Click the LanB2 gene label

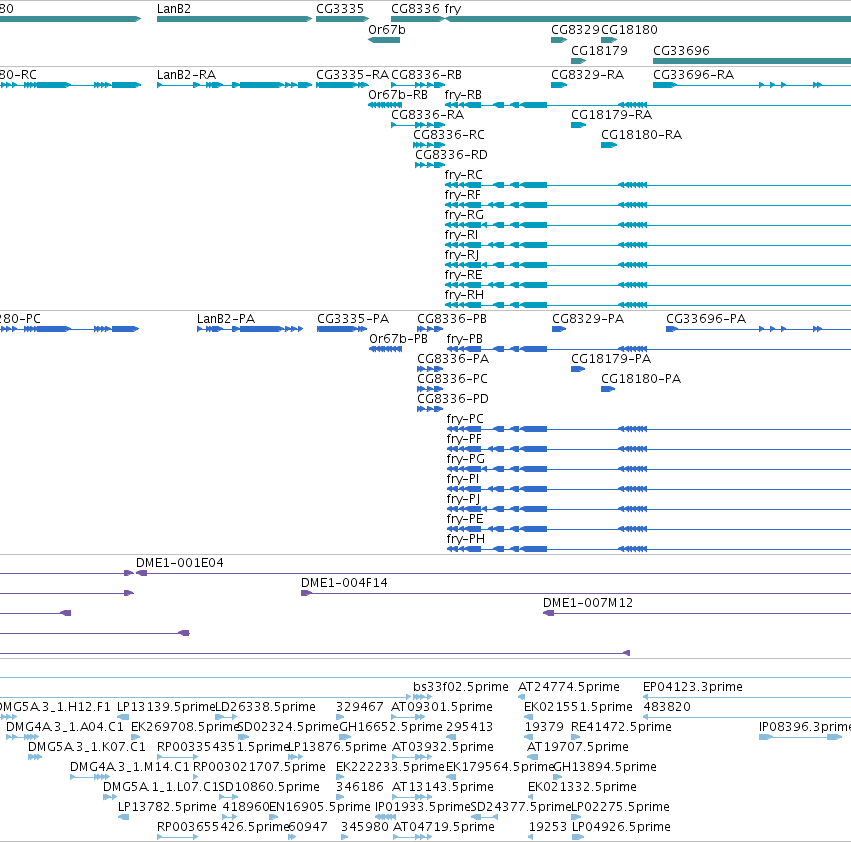[174, 9]
